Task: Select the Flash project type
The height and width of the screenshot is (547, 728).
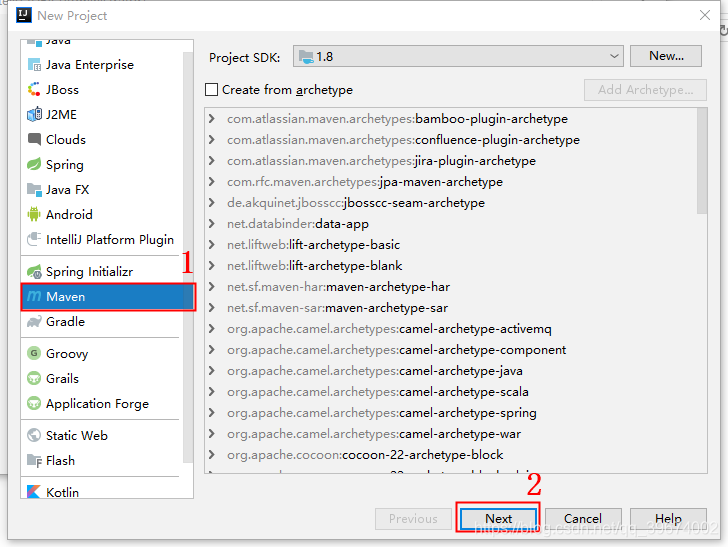Action: (x=102, y=461)
